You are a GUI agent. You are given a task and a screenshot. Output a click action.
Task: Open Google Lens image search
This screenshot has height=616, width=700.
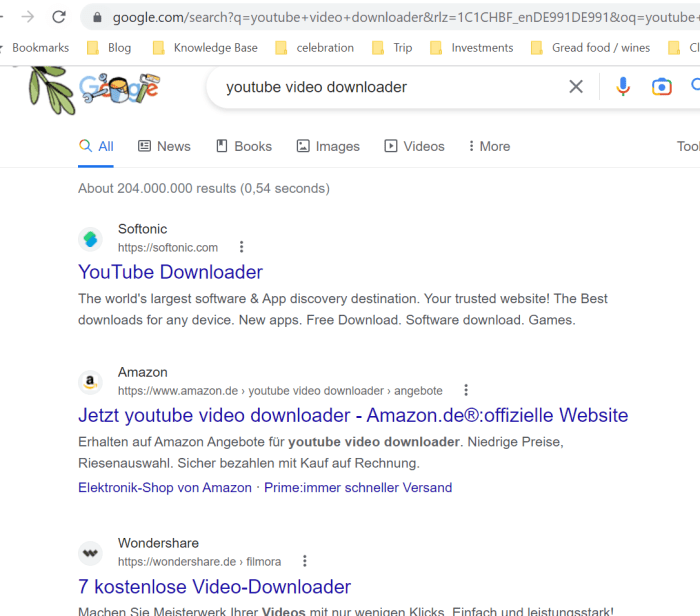tap(662, 87)
